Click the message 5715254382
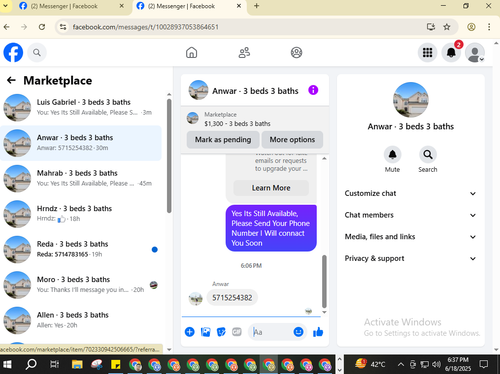The width and height of the screenshot is (500, 374). pos(232,298)
